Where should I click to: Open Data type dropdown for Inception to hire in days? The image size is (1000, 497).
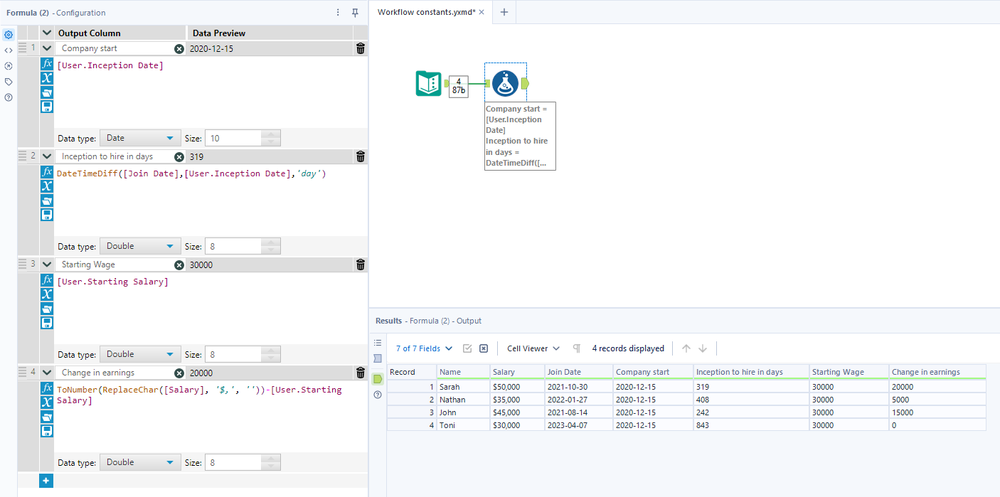coord(140,246)
